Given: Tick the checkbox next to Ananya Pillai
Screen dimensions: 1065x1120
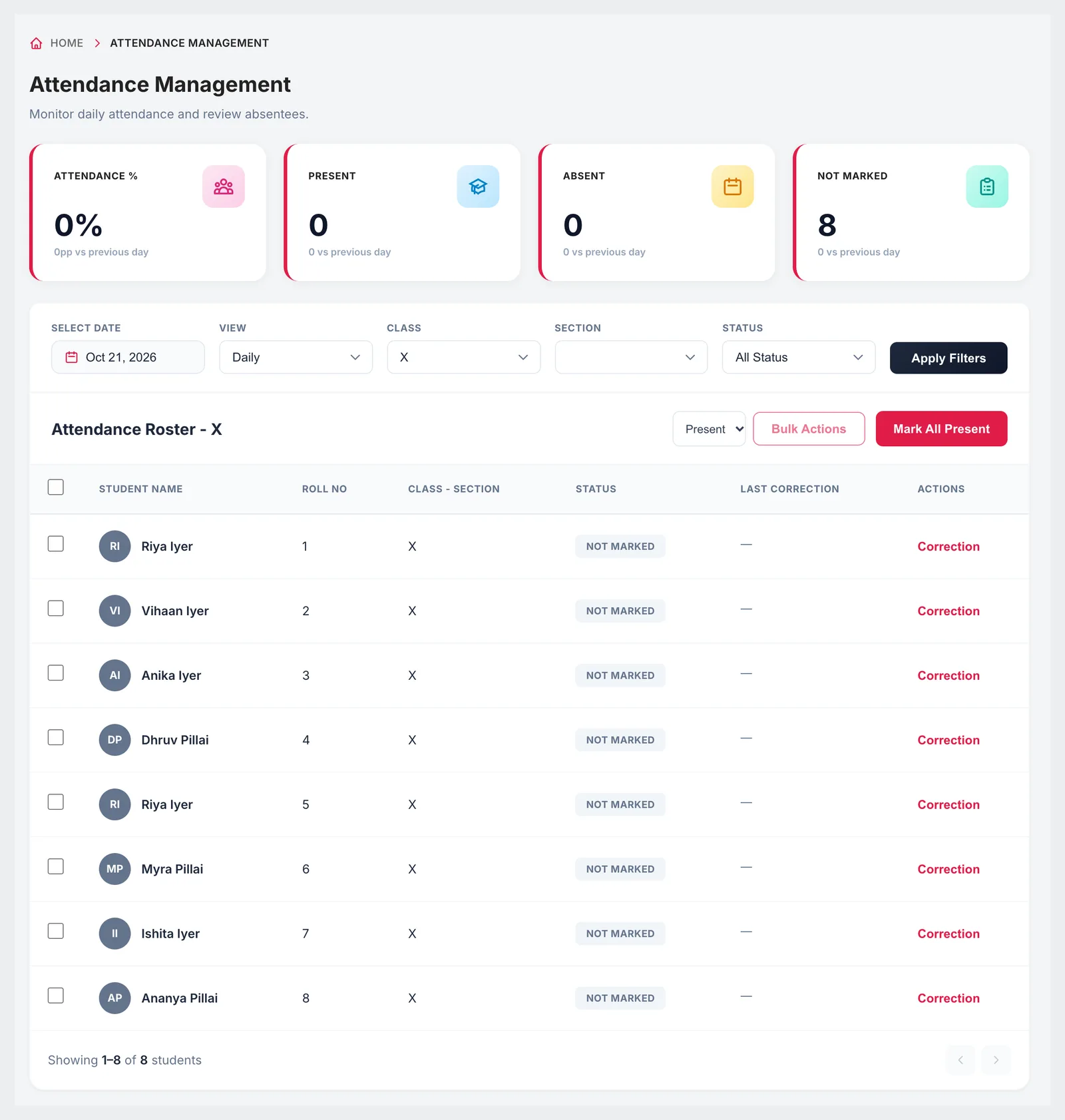Looking at the screenshot, I should 56,995.
